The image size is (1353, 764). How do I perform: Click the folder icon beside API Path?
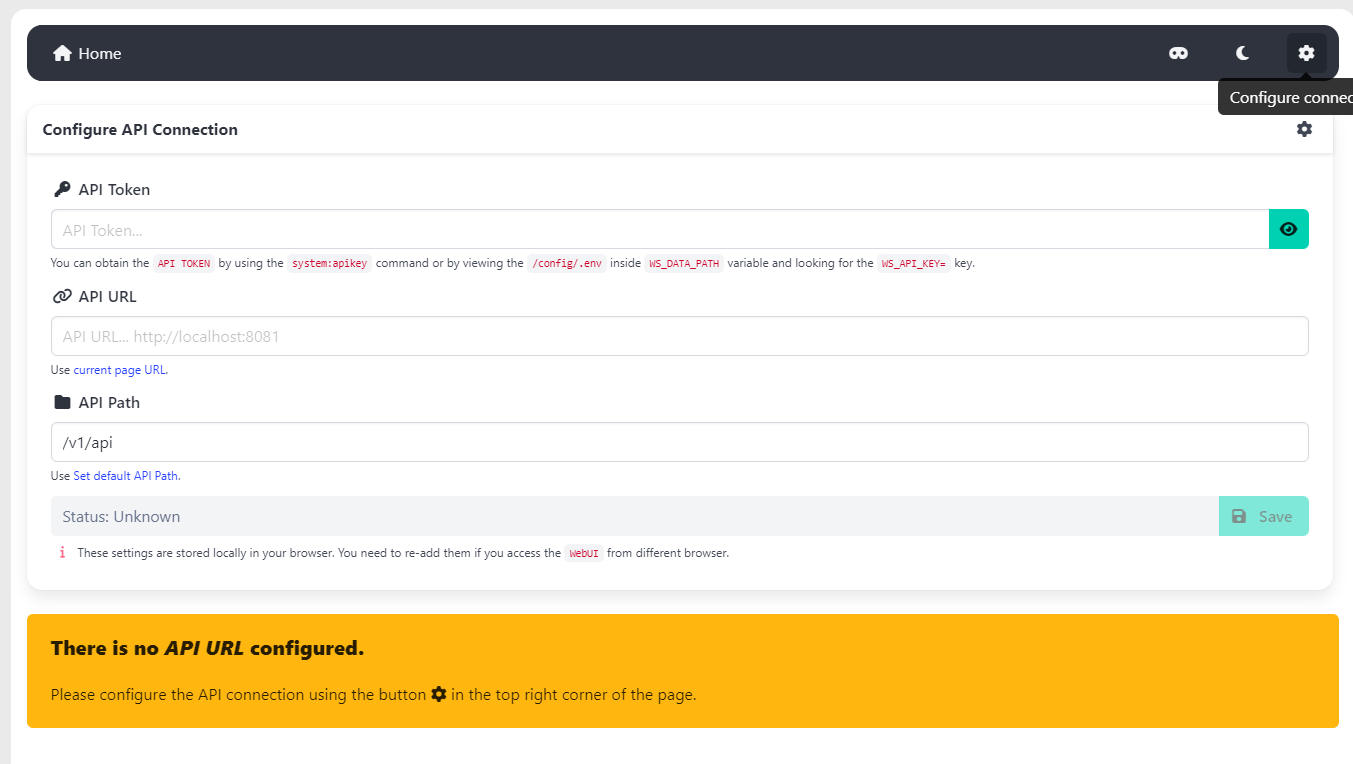[62, 403]
